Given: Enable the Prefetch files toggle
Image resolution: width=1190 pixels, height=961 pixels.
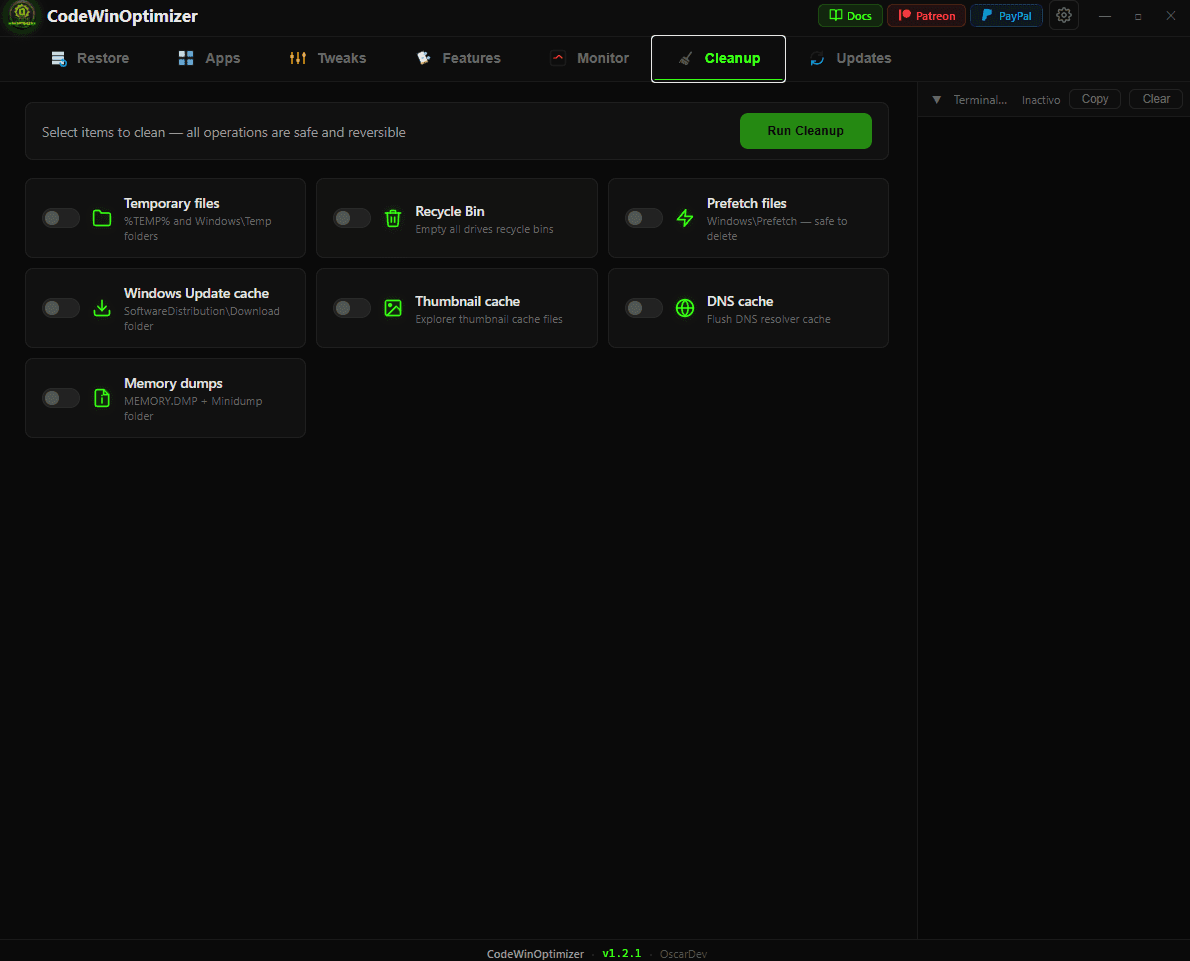Looking at the screenshot, I should (644, 219).
